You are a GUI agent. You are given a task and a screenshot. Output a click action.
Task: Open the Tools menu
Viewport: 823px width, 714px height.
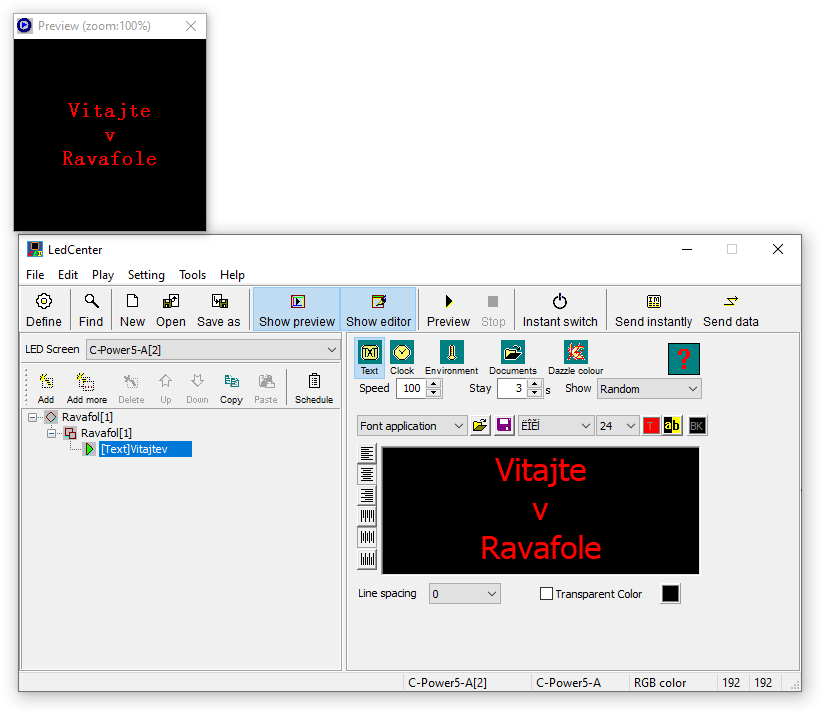click(192, 275)
